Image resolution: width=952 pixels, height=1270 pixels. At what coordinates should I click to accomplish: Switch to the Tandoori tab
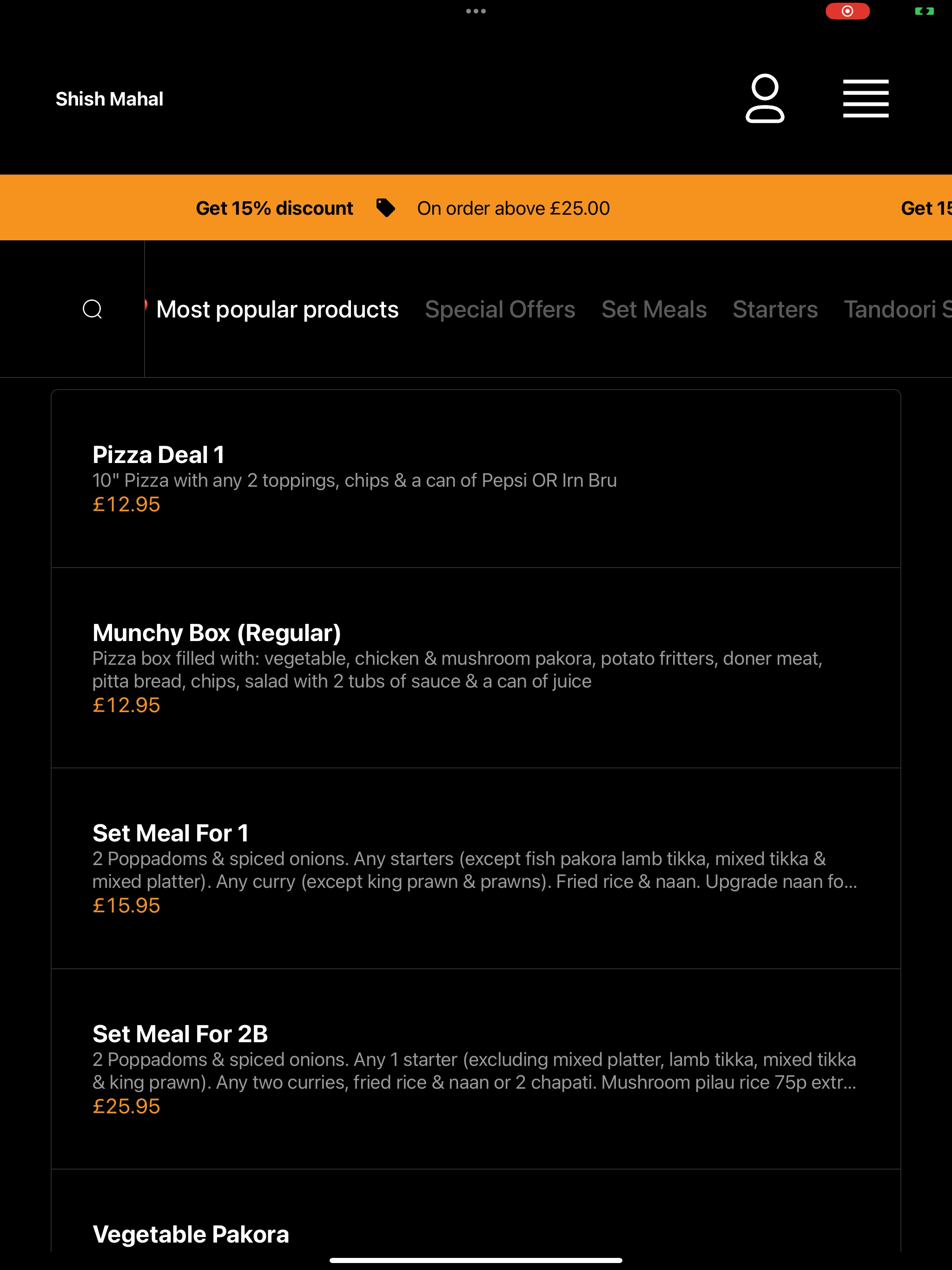pyautogui.click(x=898, y=310)
